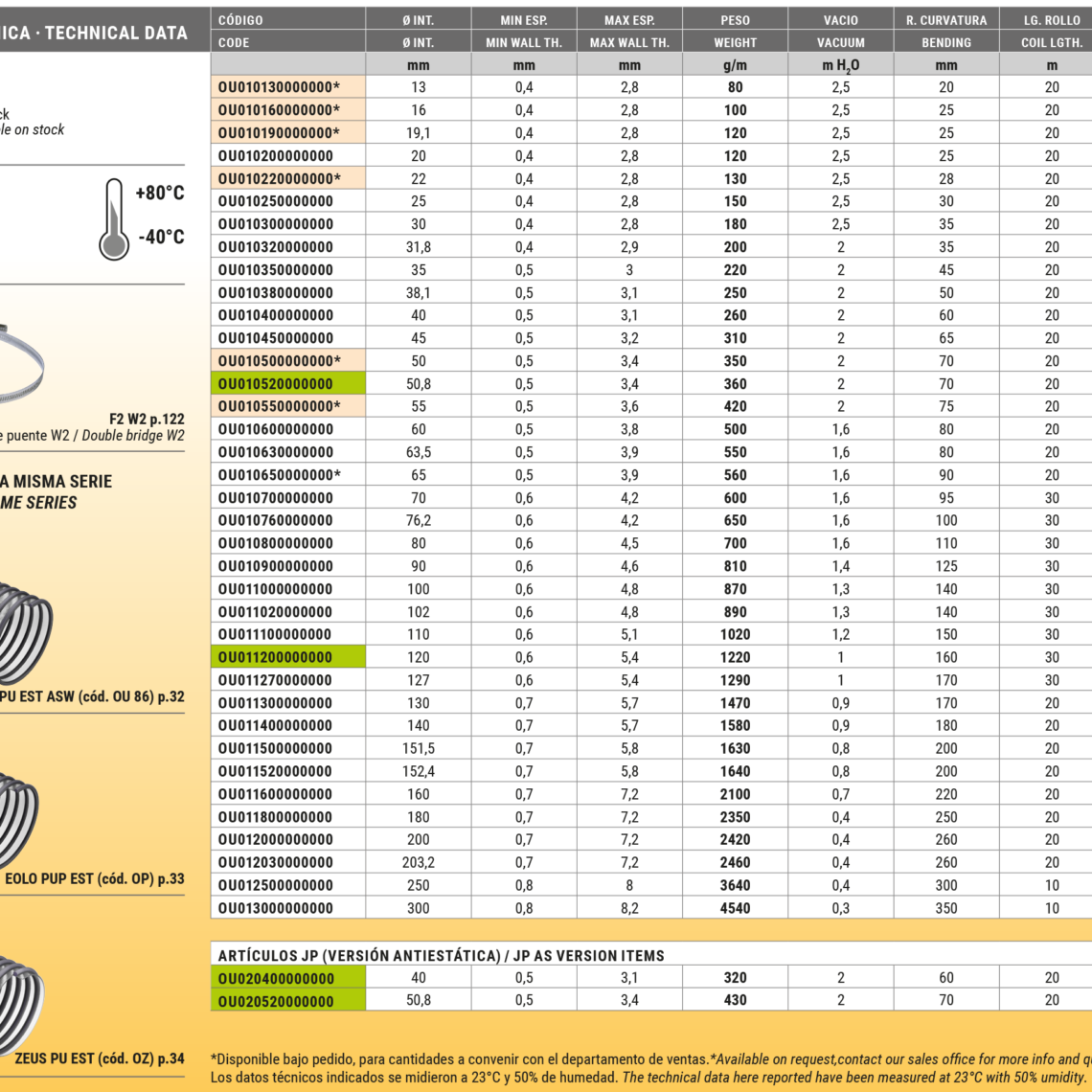Click the R. CURVATURA bending column header
Screen dimensions: 1092x1092
point(945,31)
